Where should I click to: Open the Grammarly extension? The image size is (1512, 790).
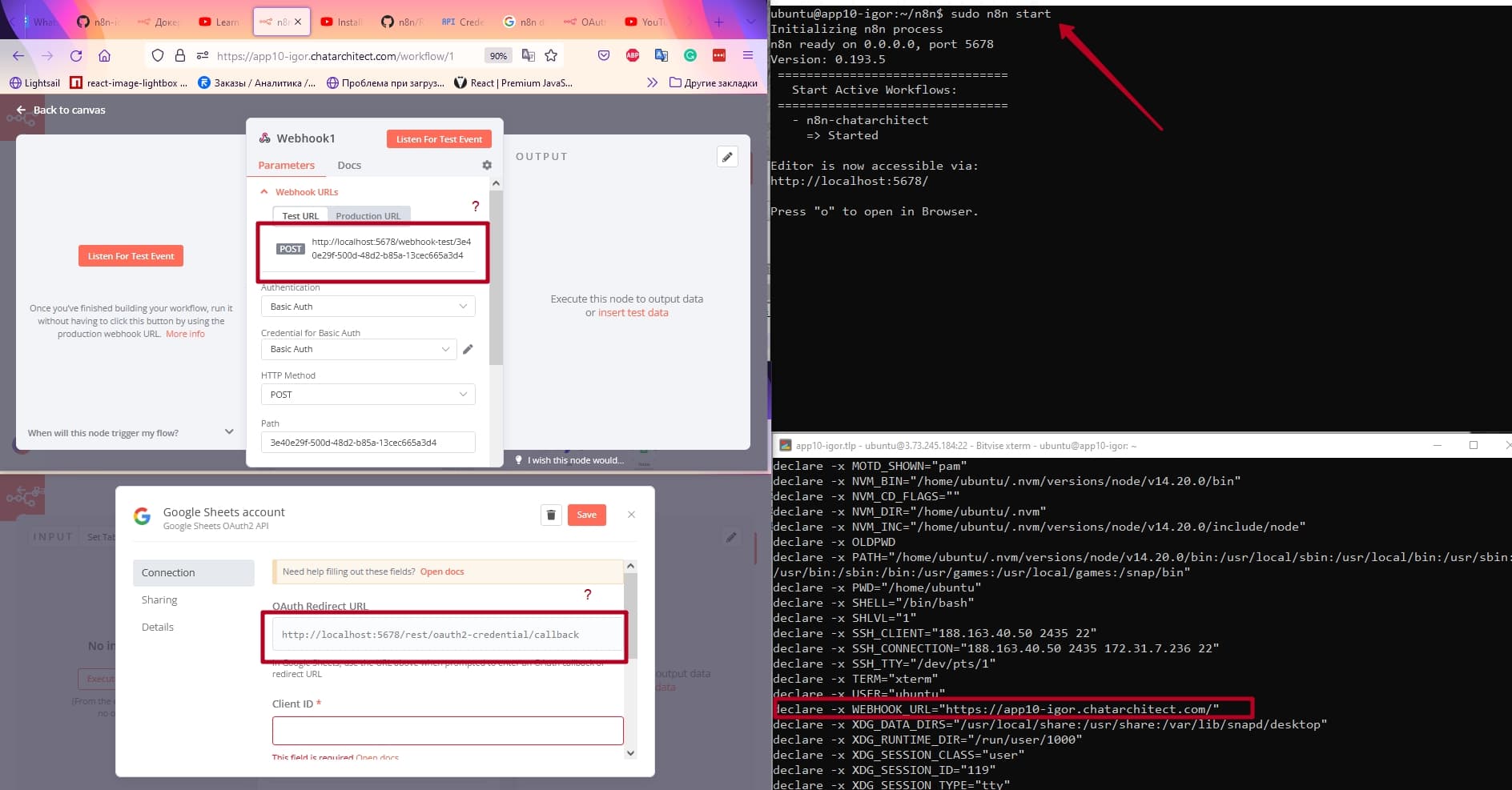click(x=690, y=55)
